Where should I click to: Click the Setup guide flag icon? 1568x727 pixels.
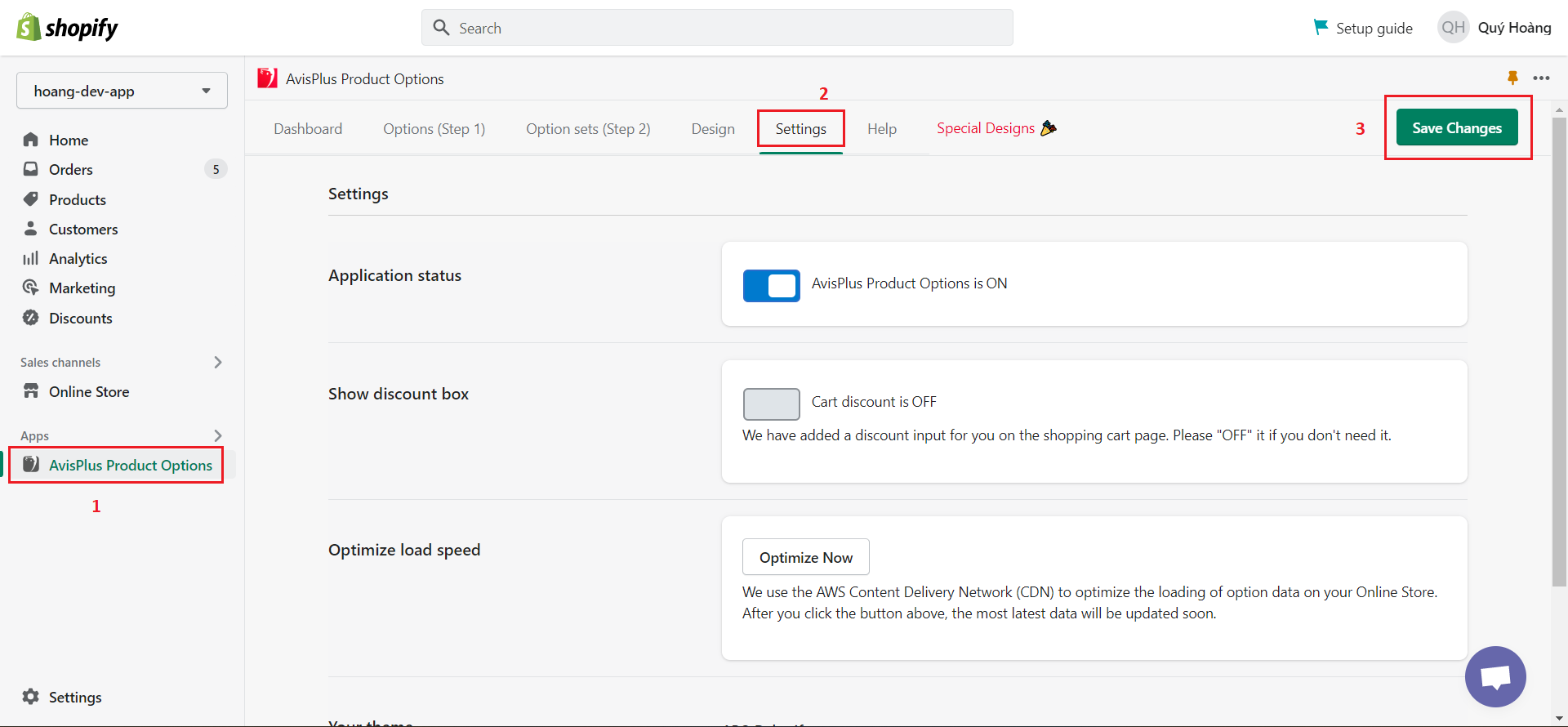tap(1321, 27)
